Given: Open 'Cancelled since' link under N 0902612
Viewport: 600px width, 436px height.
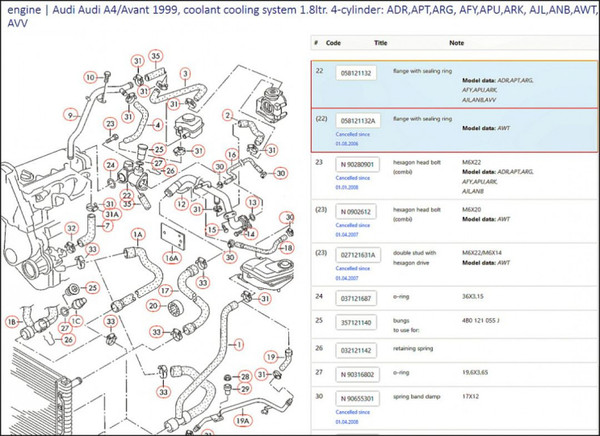Looking at the screenshot, I should click(352, 230).
